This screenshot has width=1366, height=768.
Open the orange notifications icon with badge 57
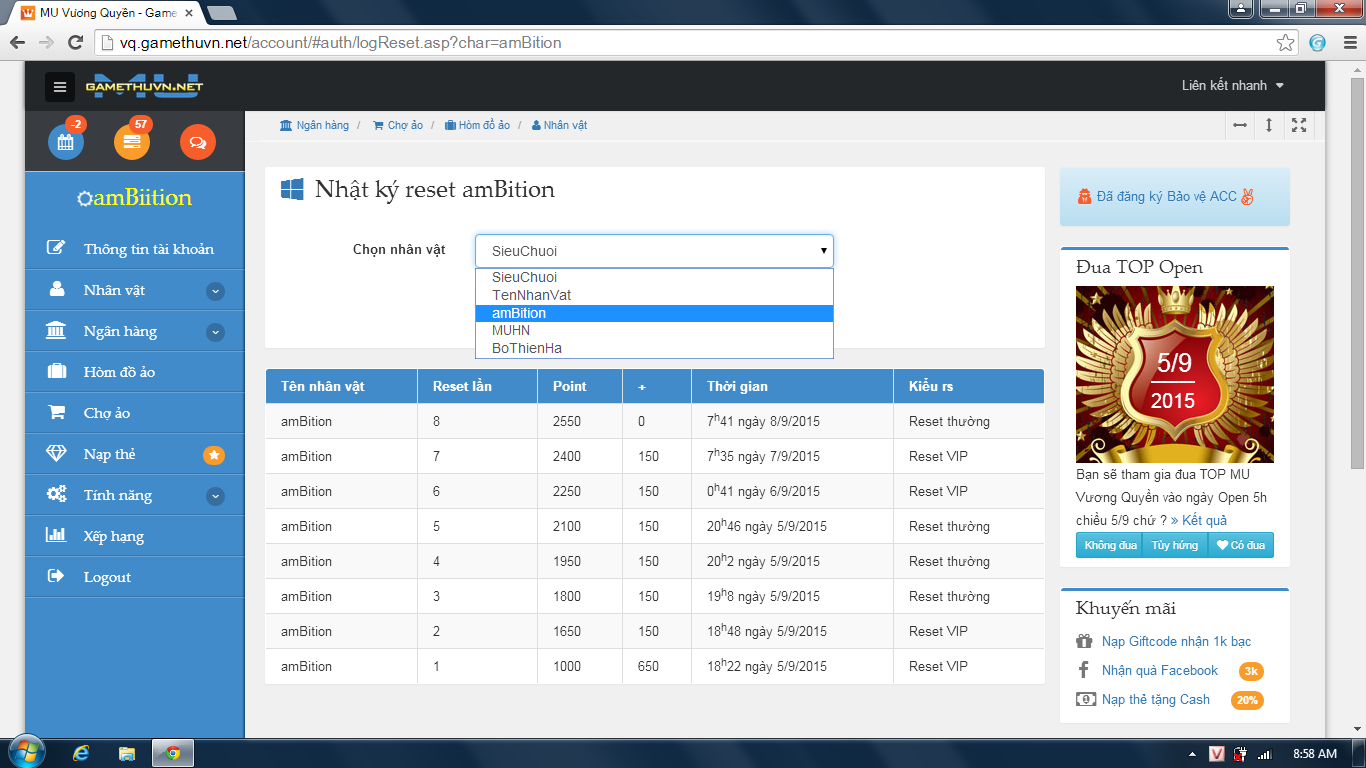[x=132, y=142]
